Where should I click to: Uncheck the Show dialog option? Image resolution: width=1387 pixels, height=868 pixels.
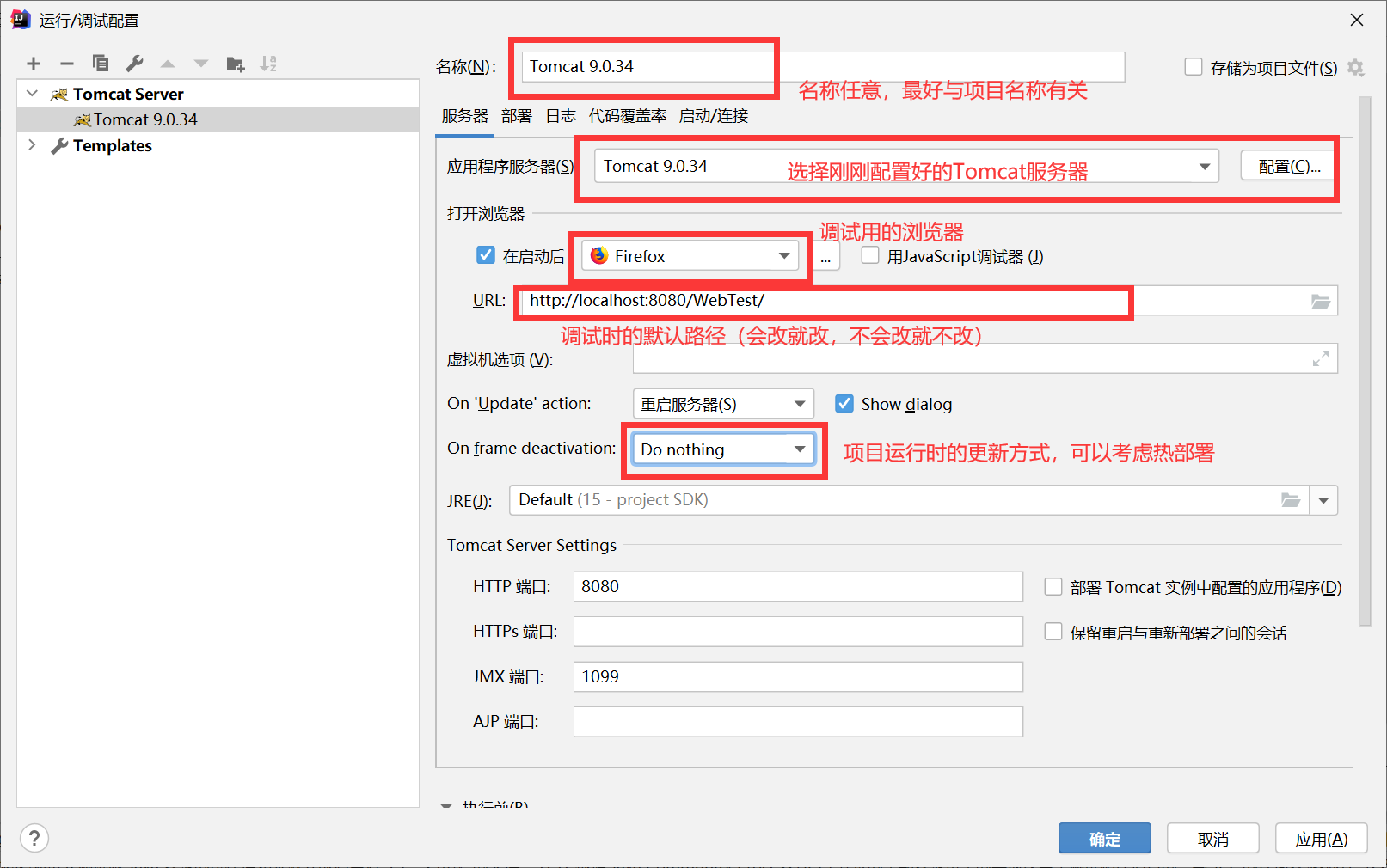[x=844, y=403]
